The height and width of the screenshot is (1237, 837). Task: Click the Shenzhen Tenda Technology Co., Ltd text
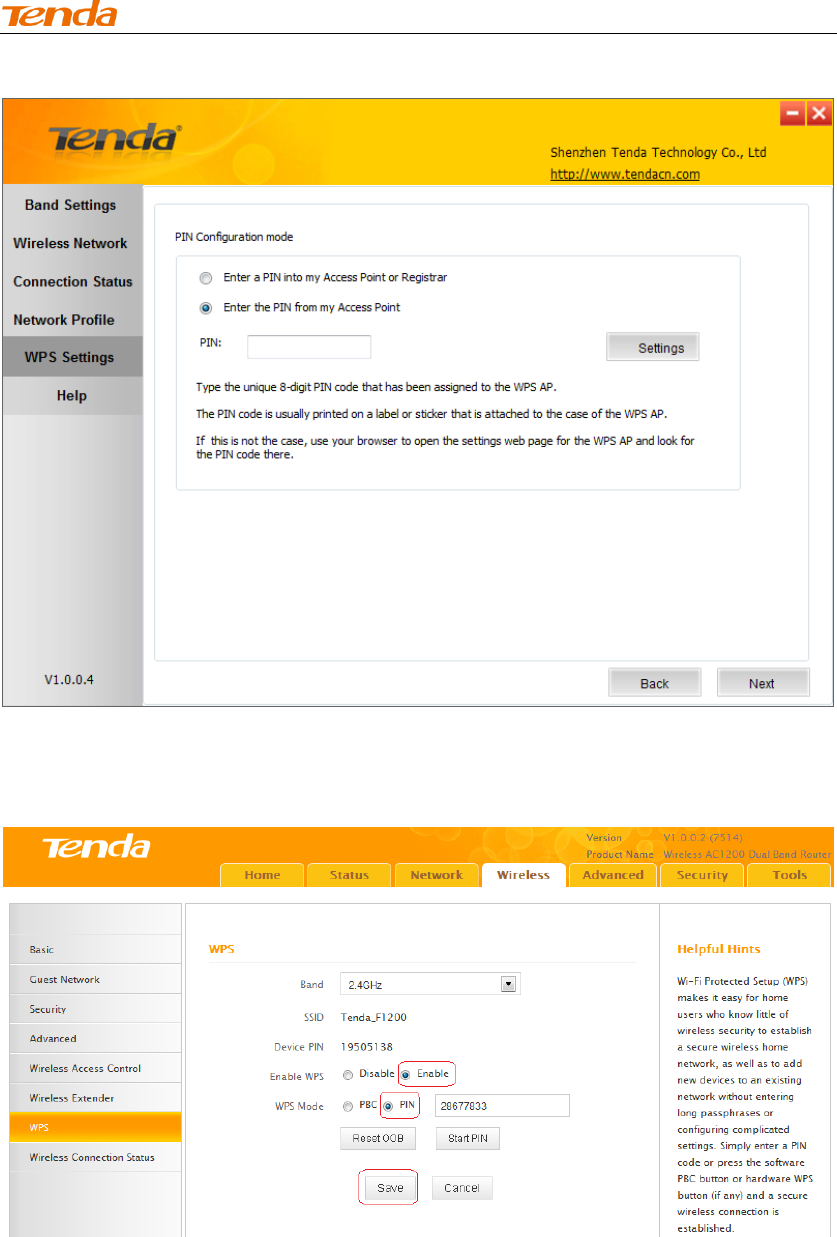coord(658,153)
